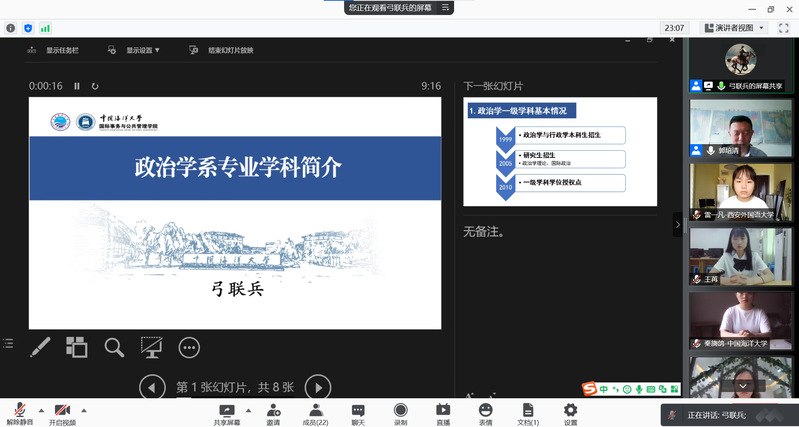Viewport: 799px width, 427px height.
Task: Select the pen and laser pointer tool
Action: pos(40,347)
